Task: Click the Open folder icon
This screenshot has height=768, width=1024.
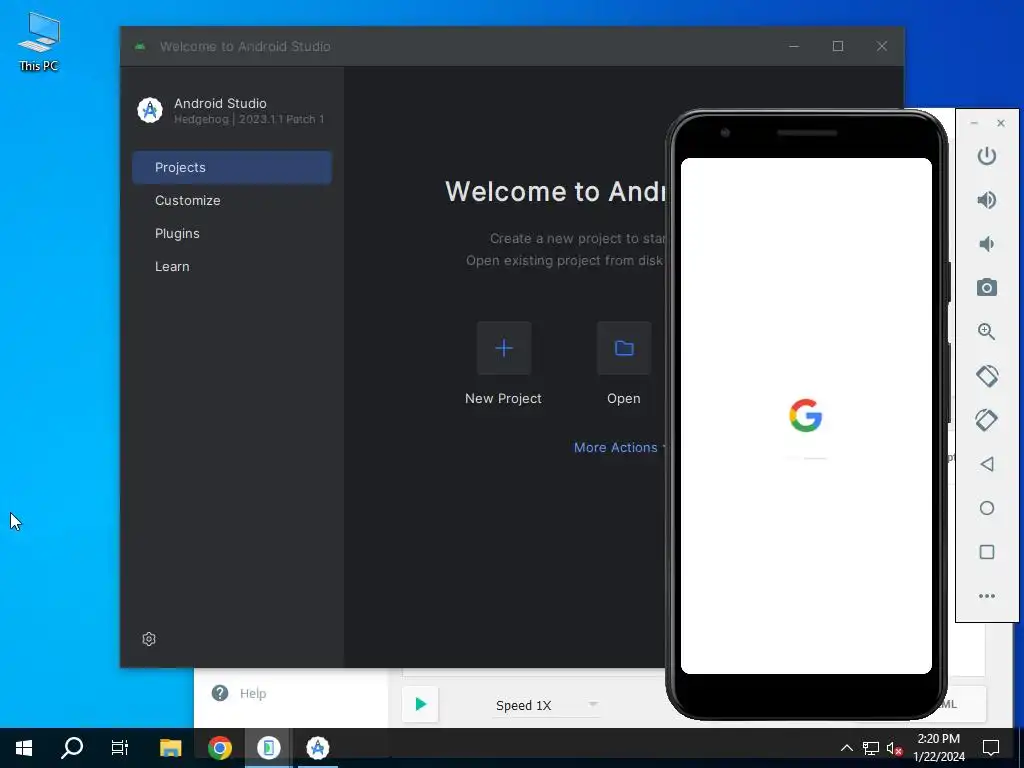Action: pos(624,348)
